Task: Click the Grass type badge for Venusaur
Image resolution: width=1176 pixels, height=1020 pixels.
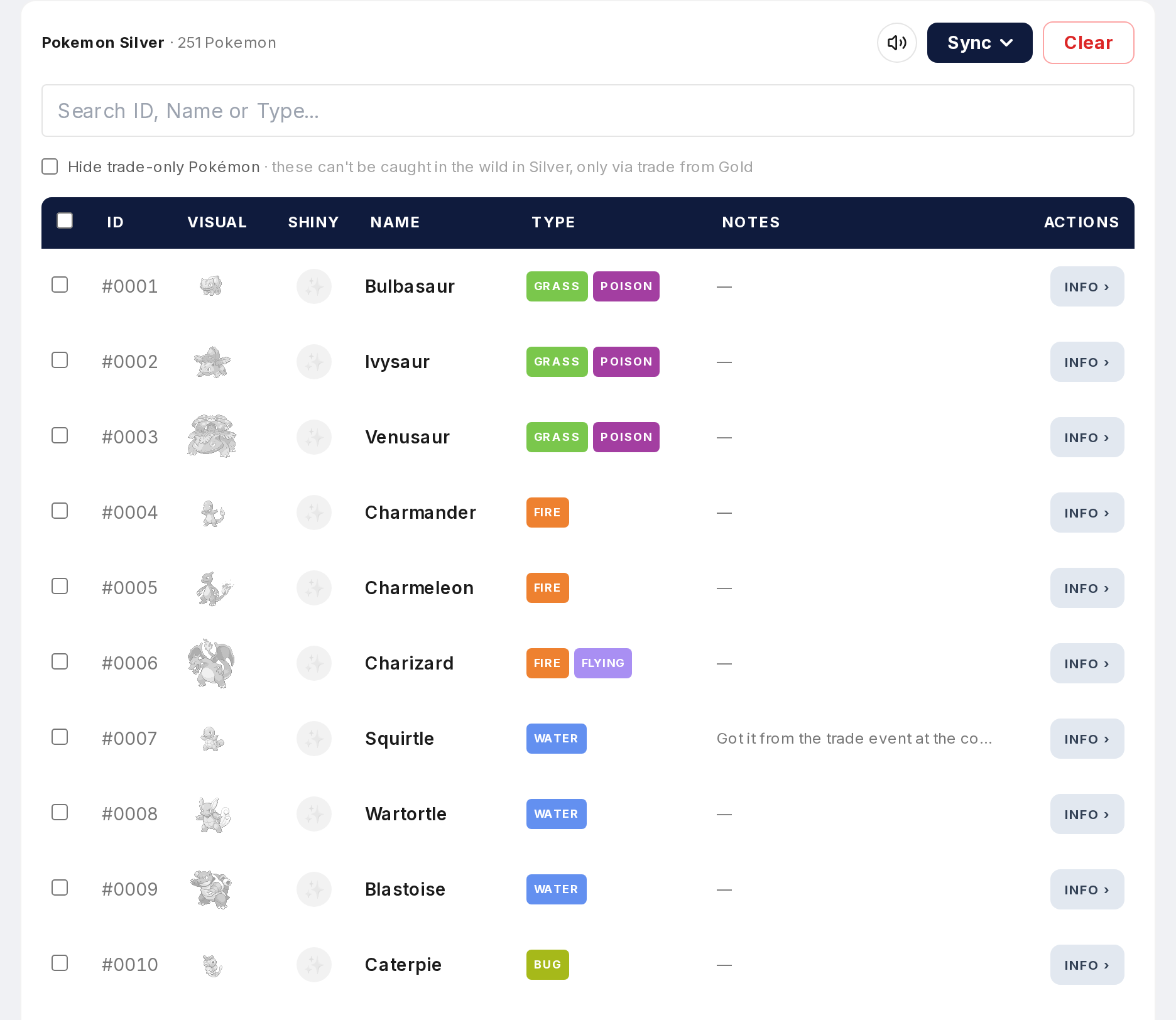Action: (x=557, y=437)
